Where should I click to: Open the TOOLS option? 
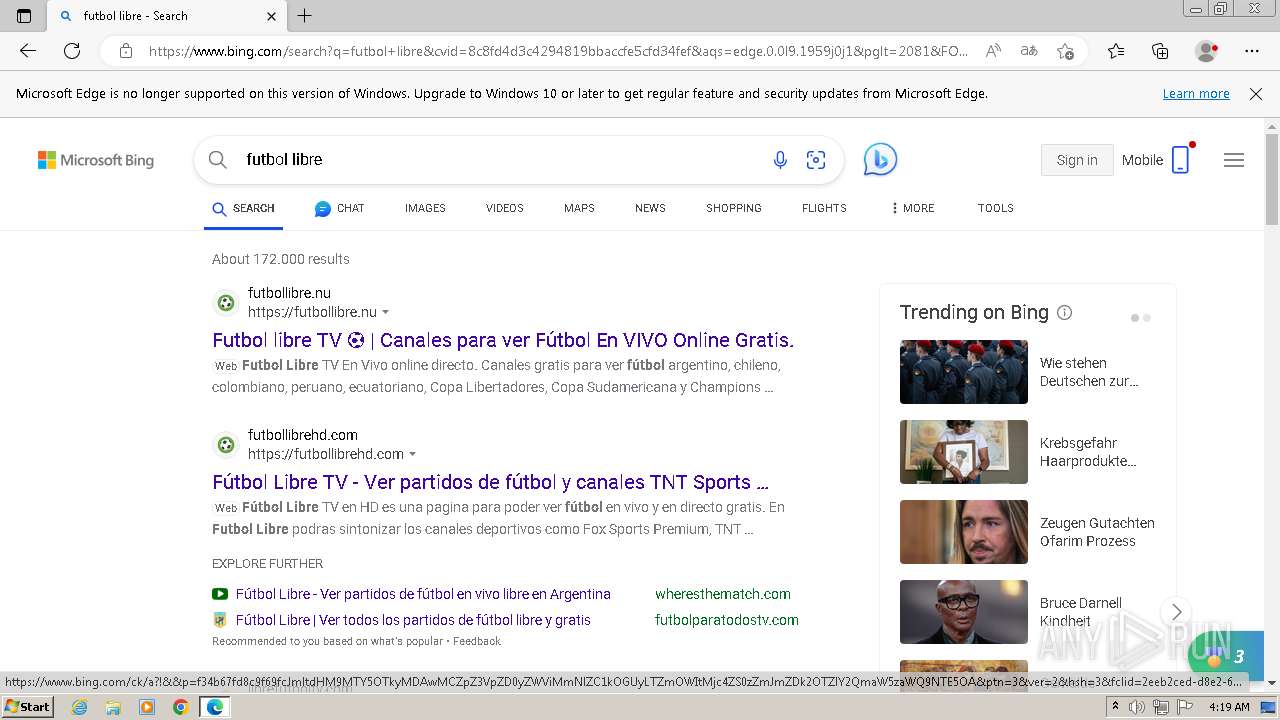(x=995, y=208)
